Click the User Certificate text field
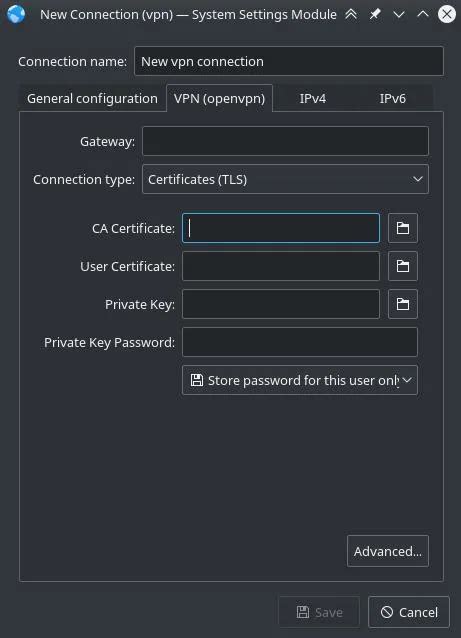 (x=281, y=266)
